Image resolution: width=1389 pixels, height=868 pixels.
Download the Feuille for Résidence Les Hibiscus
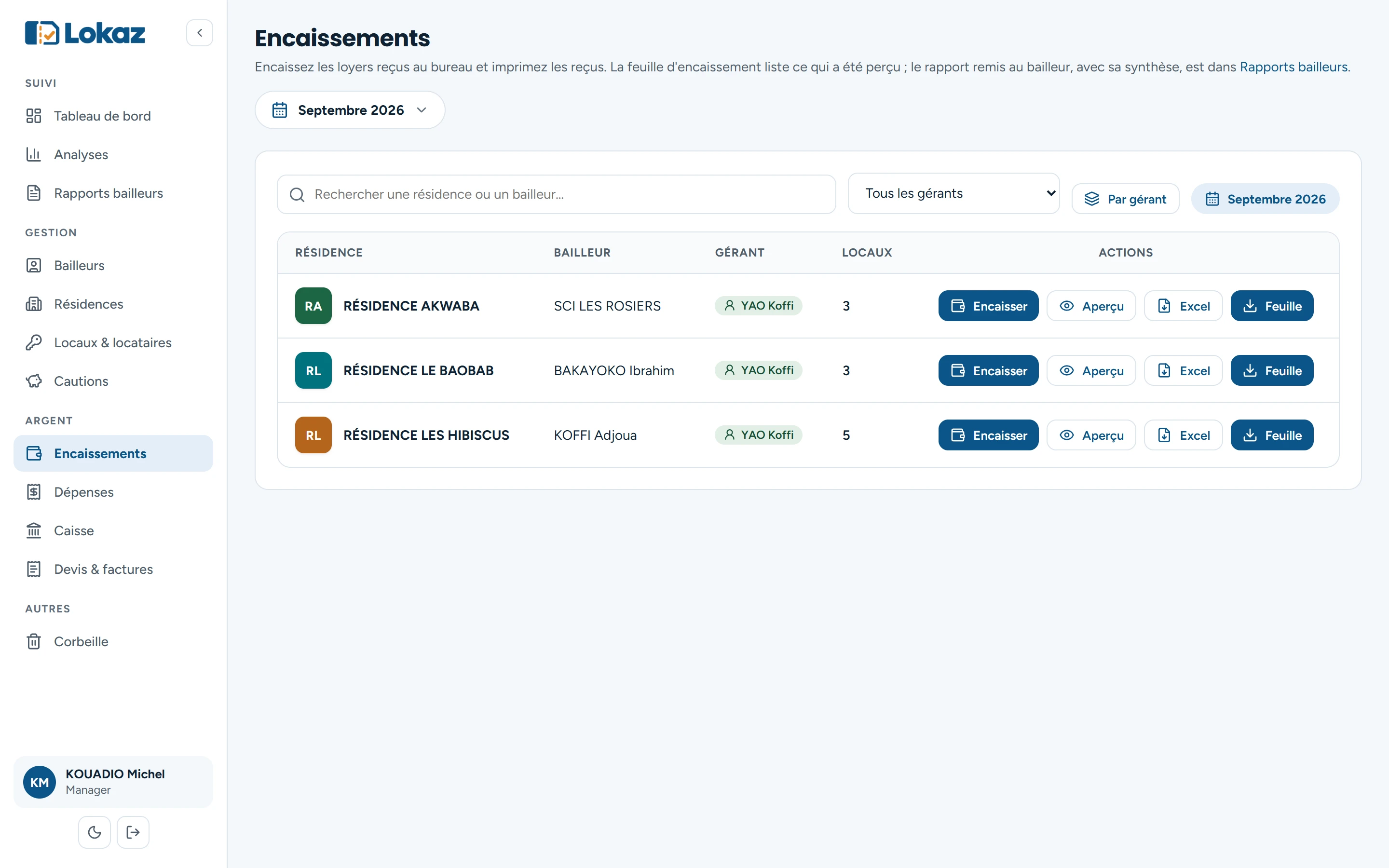(x=1271, y=434)
